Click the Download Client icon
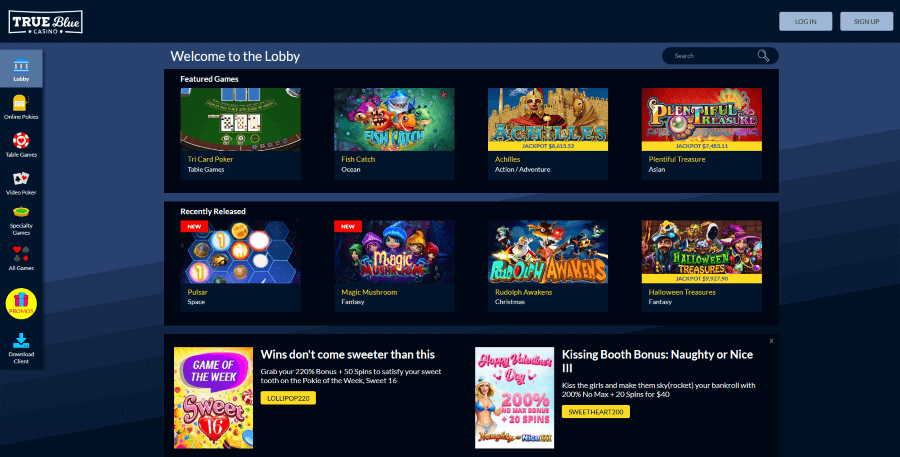The image size is (900, 457). (x=21, y=348)
